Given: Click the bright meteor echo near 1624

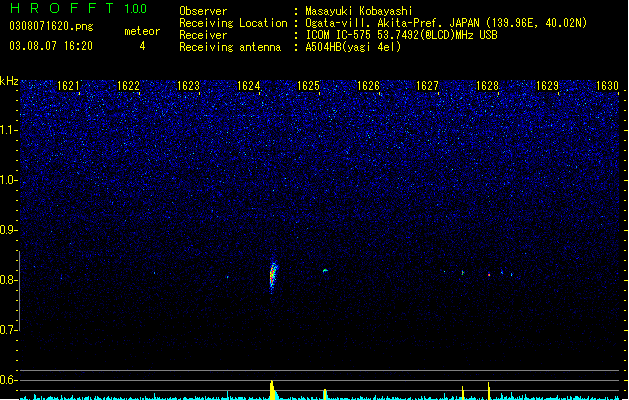Looking at the screenshot, I should coord(273,277).
